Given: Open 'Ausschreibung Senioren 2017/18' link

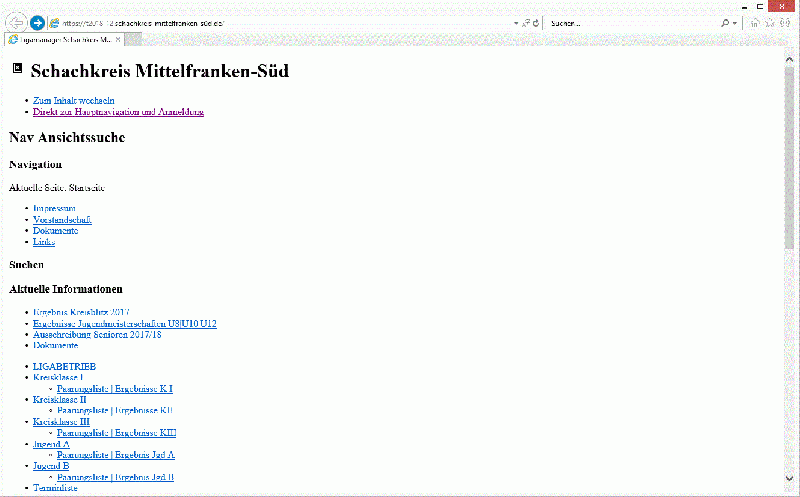Looking at the screenshot, I should (x=97, y=334).
